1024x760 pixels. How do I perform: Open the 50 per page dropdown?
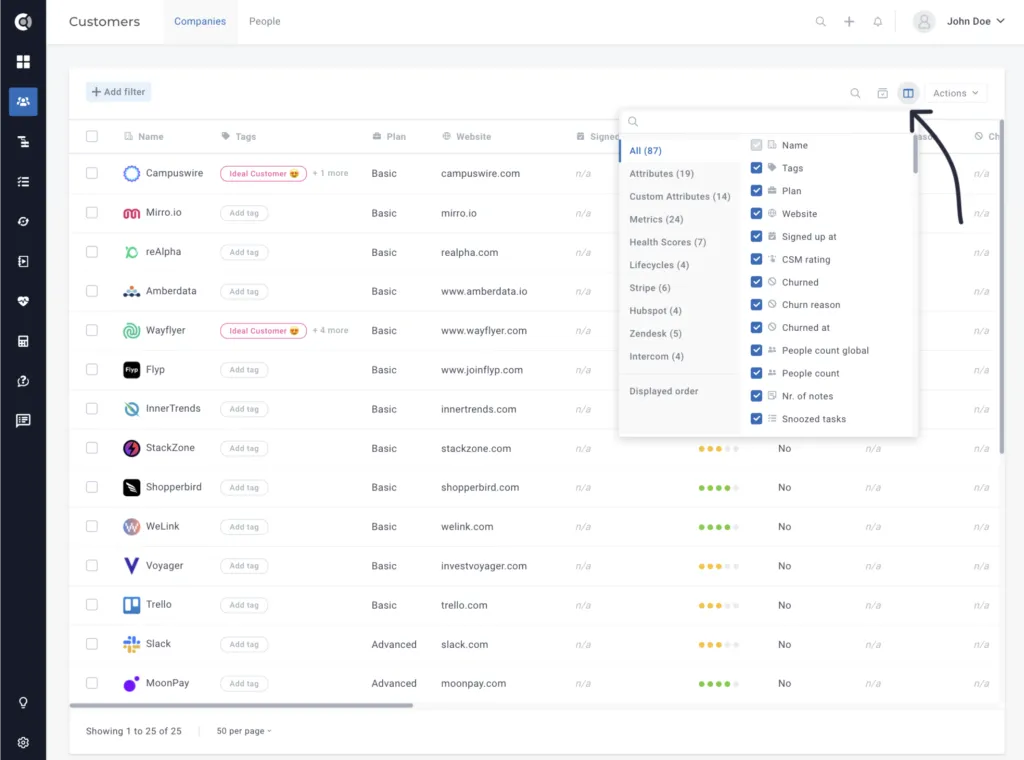pyautogui.click(x=244, y=731)
